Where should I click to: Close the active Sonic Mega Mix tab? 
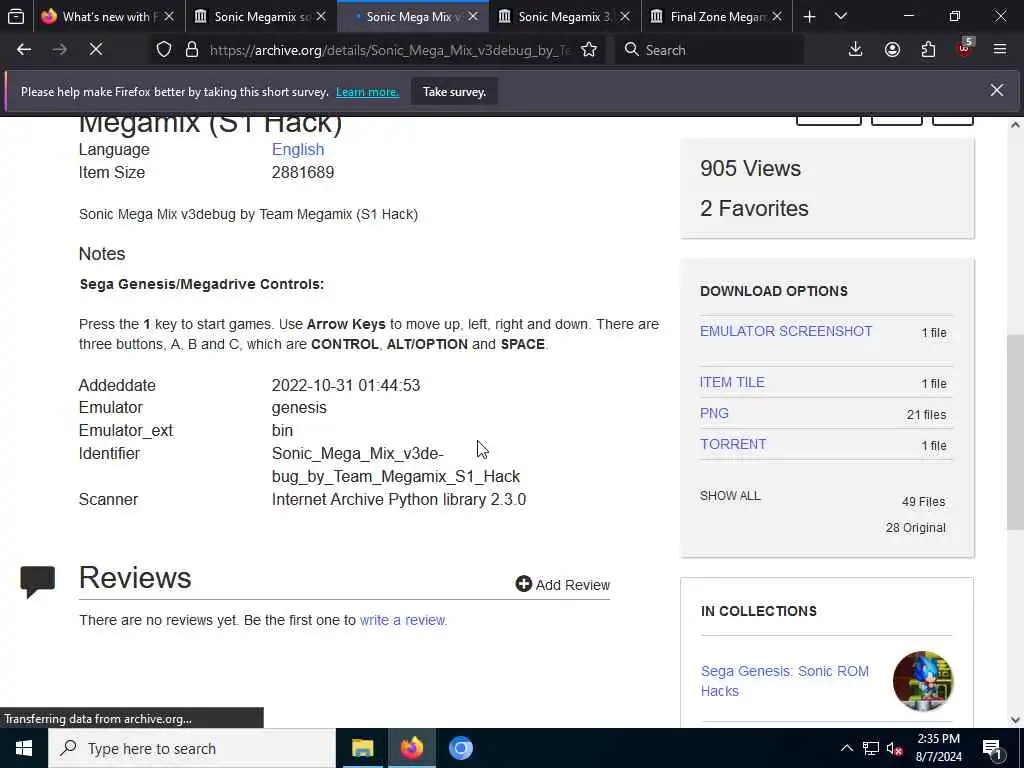click(x=473, y=16)
